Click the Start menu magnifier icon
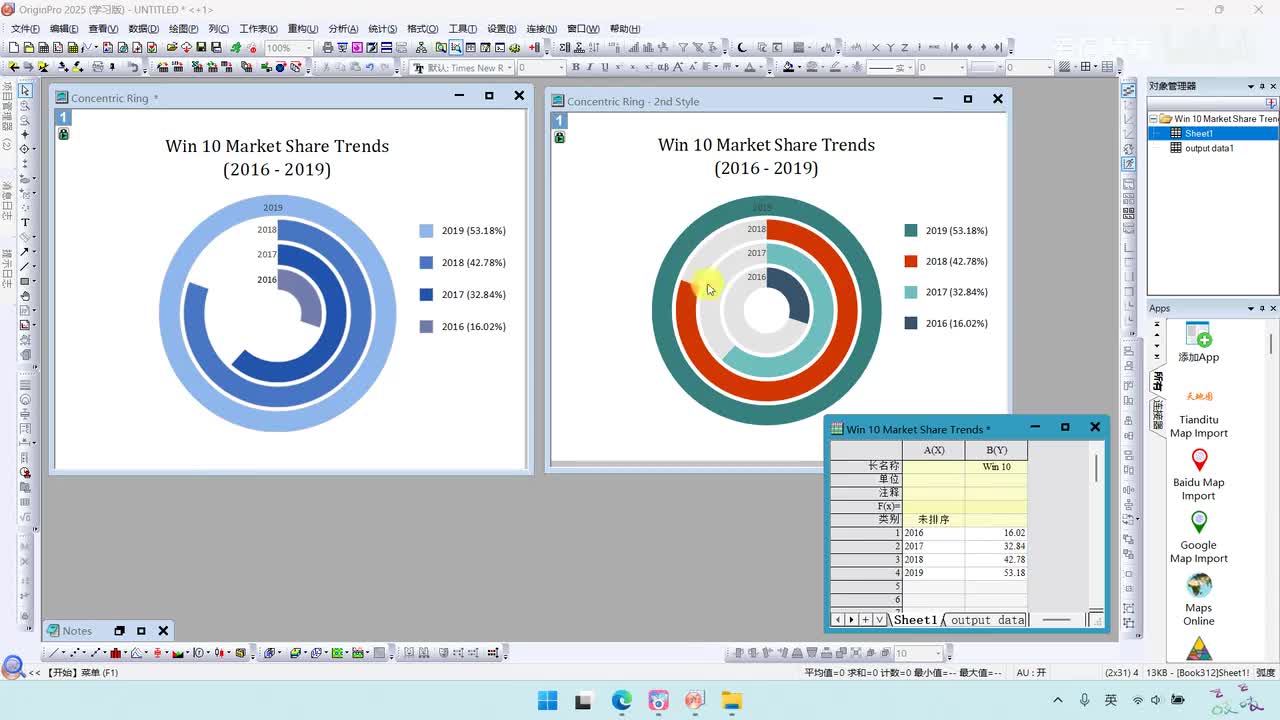 point(13,667)
